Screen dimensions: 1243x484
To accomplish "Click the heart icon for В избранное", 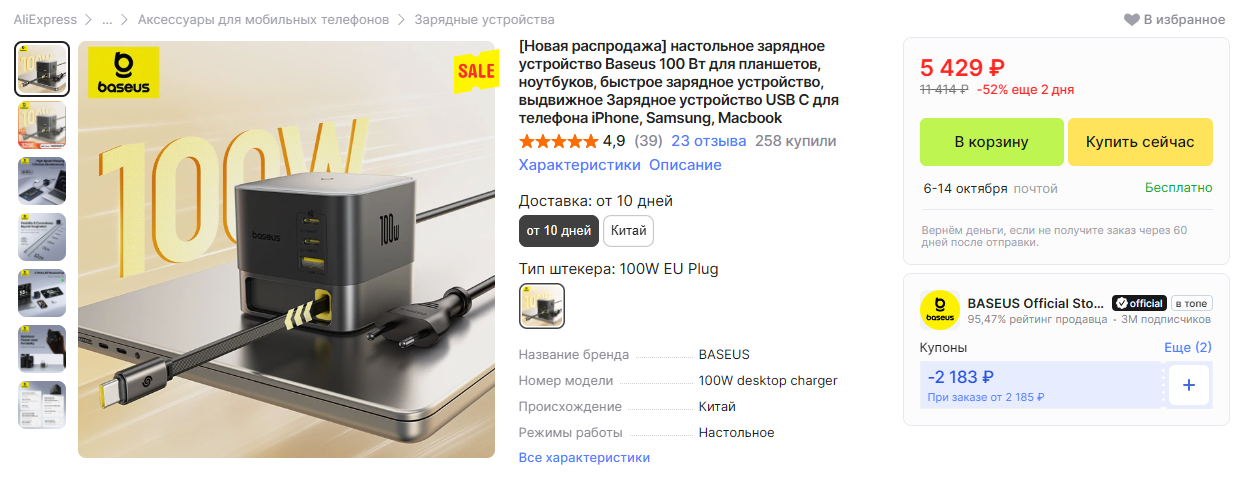I will point(1132,20).
